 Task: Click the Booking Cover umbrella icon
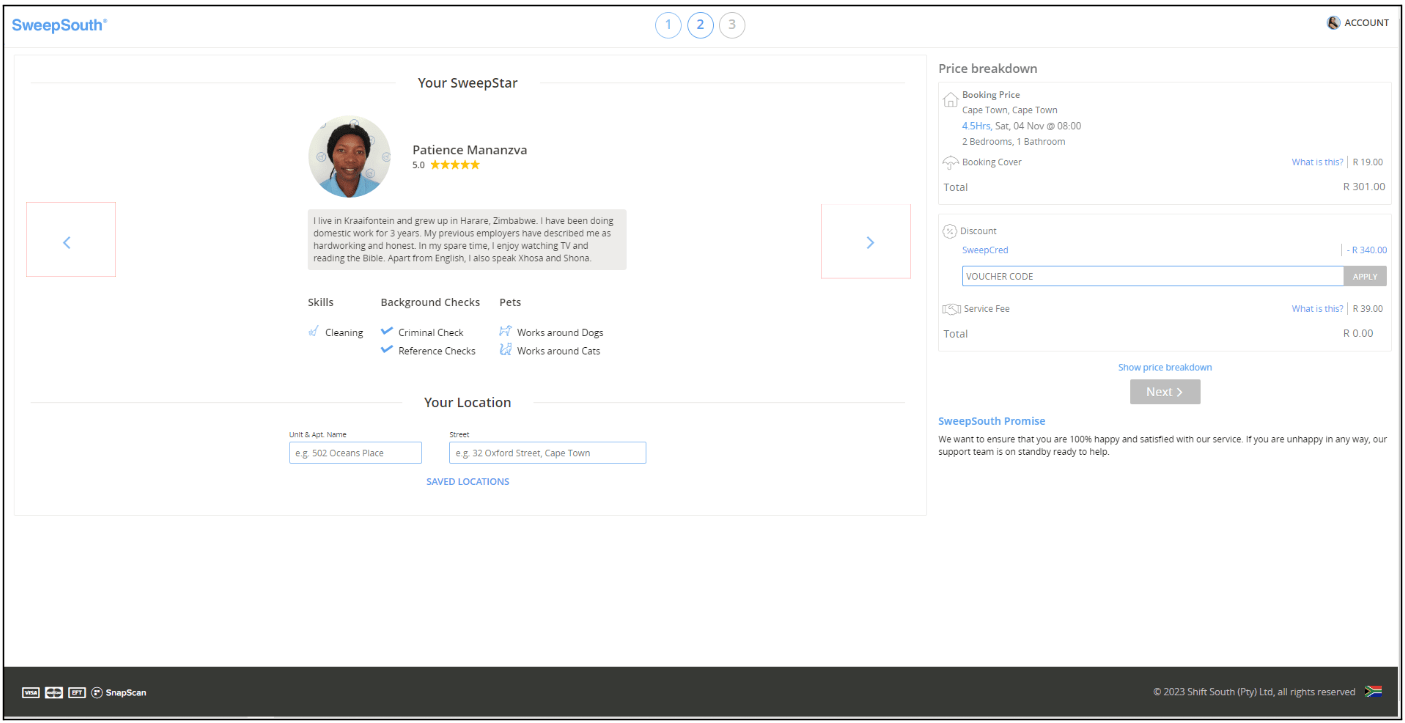pos(950,161)
